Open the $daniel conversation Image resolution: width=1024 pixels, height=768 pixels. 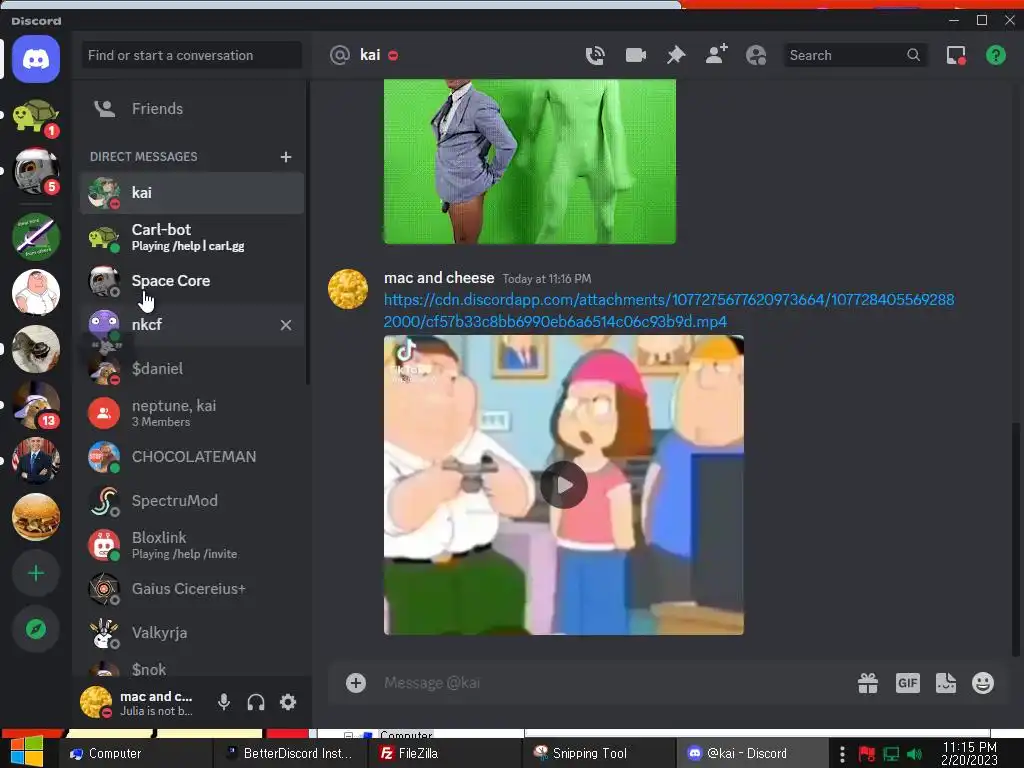click(x=192, y=368)
